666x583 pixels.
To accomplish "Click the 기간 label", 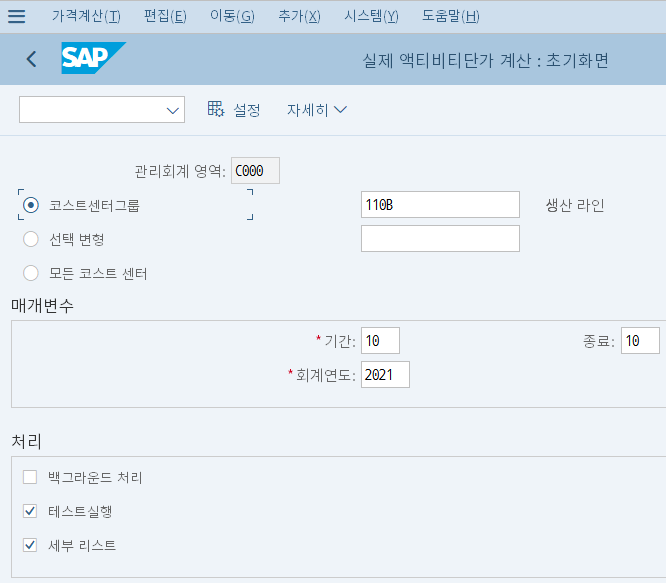I will point(340,341).
